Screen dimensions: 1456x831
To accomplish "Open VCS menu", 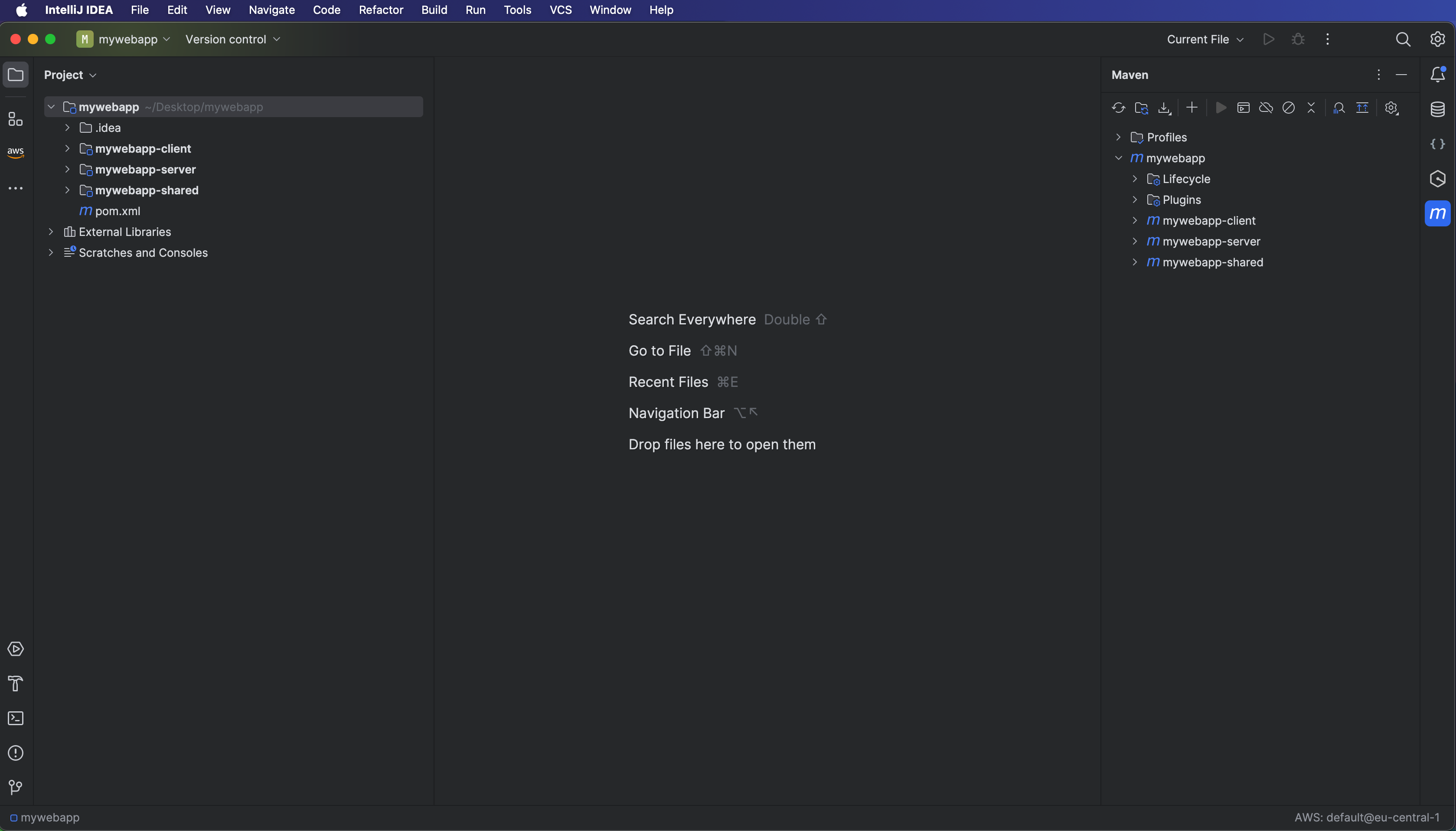I will coord(560,10).
